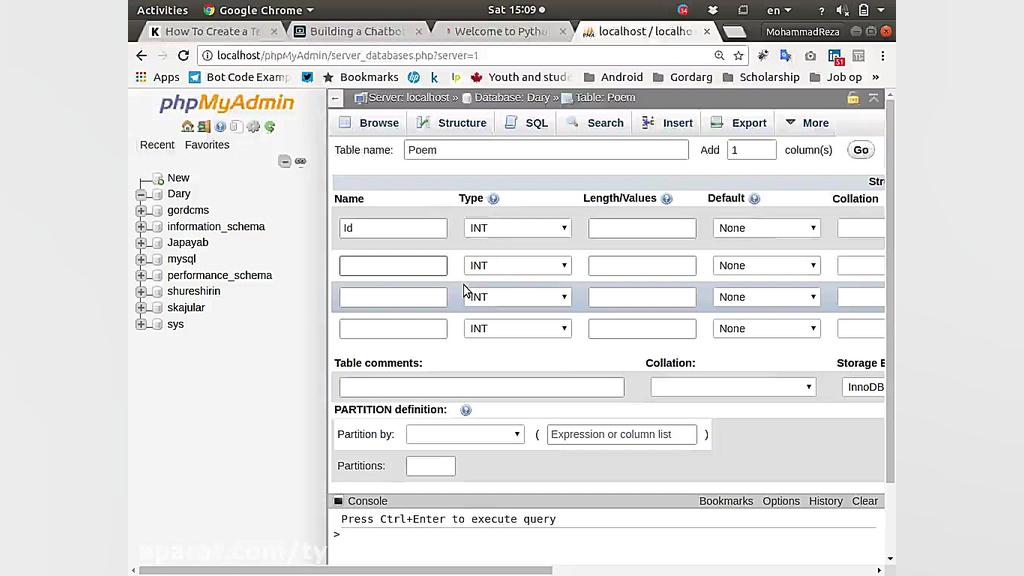Open the navigation panel settings gear icon
The width and height of the screenshot is (1024, 576).
coord(253,127)
